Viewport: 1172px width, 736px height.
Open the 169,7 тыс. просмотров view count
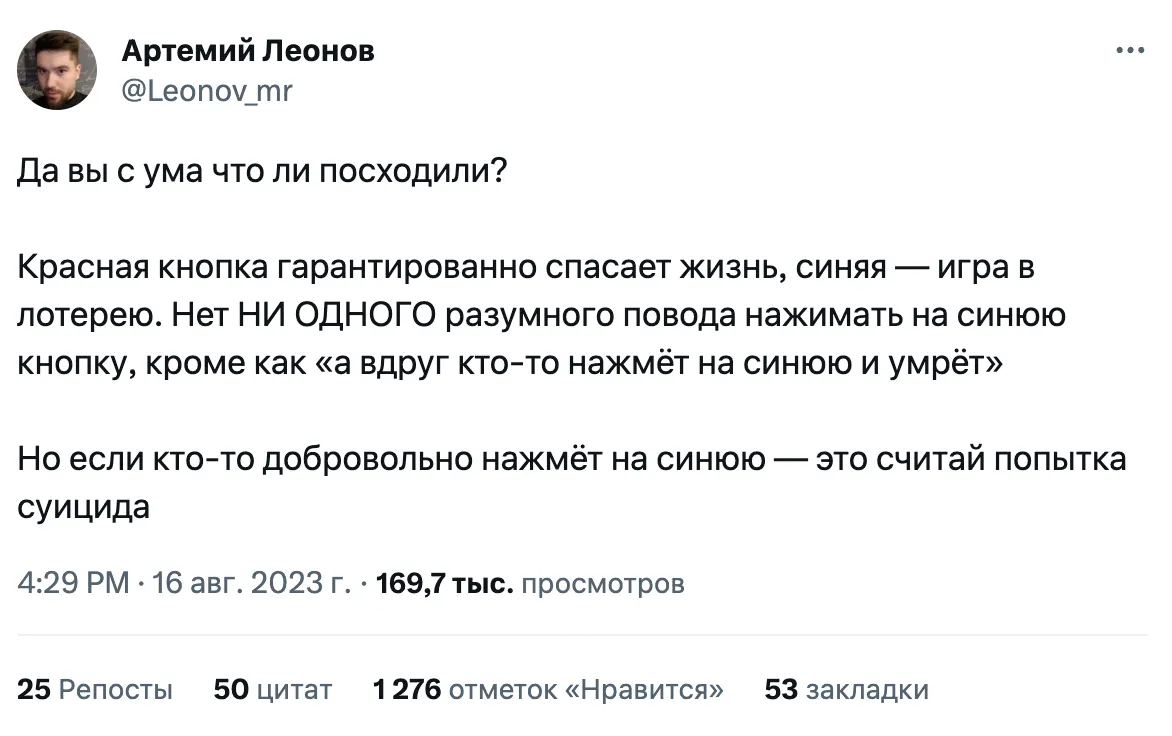click(529, 583)
